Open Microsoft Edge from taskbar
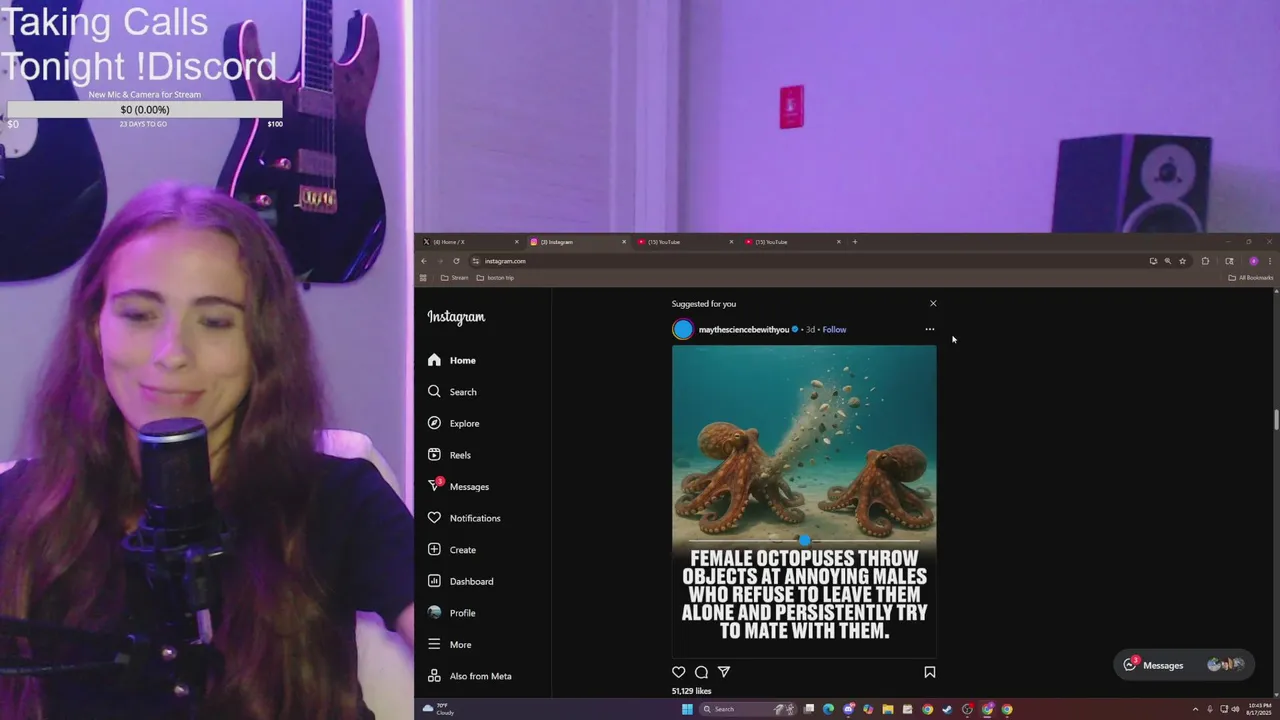This screenshot has width=1280, height=720. (828, 709)
